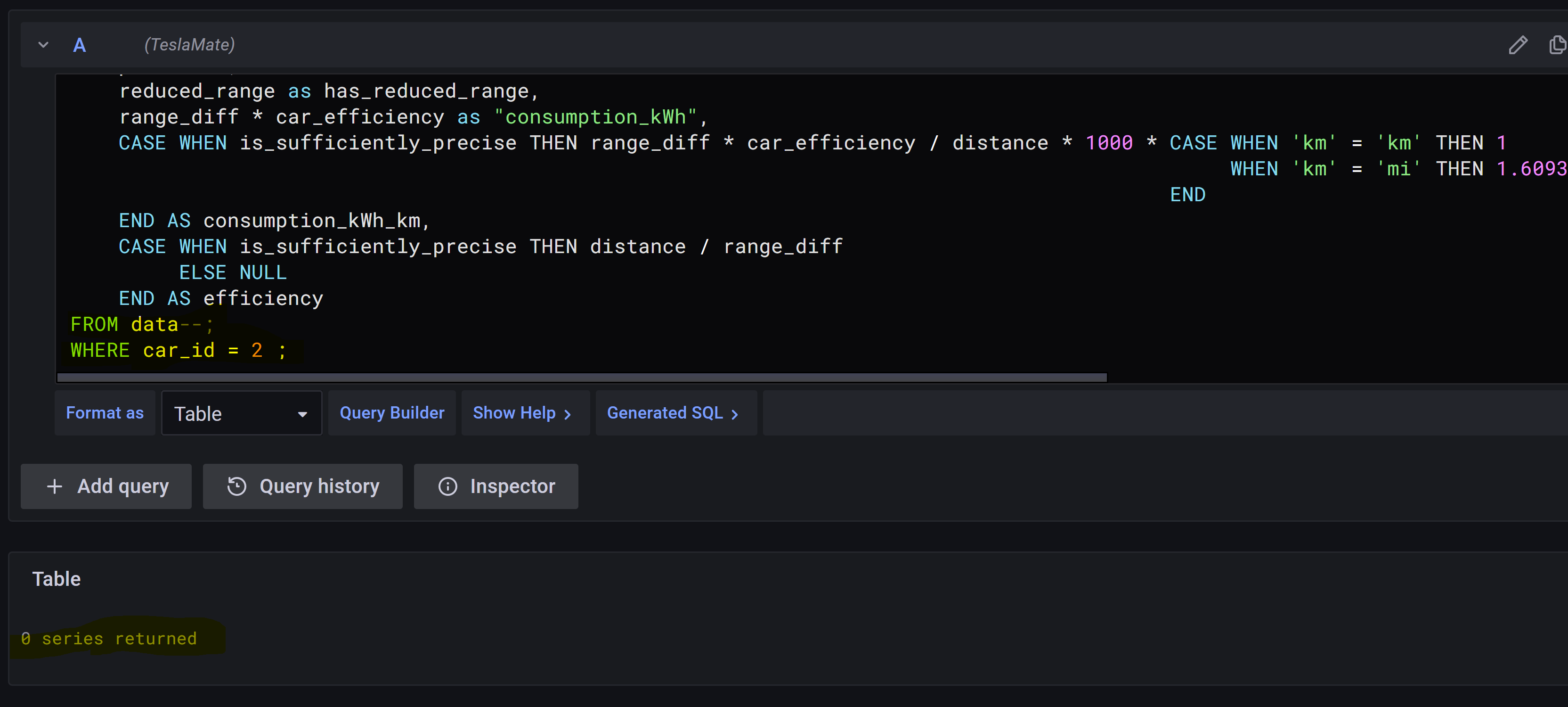Collapse query A with the chevron
1568x707 pixels.
pos(43,45)
